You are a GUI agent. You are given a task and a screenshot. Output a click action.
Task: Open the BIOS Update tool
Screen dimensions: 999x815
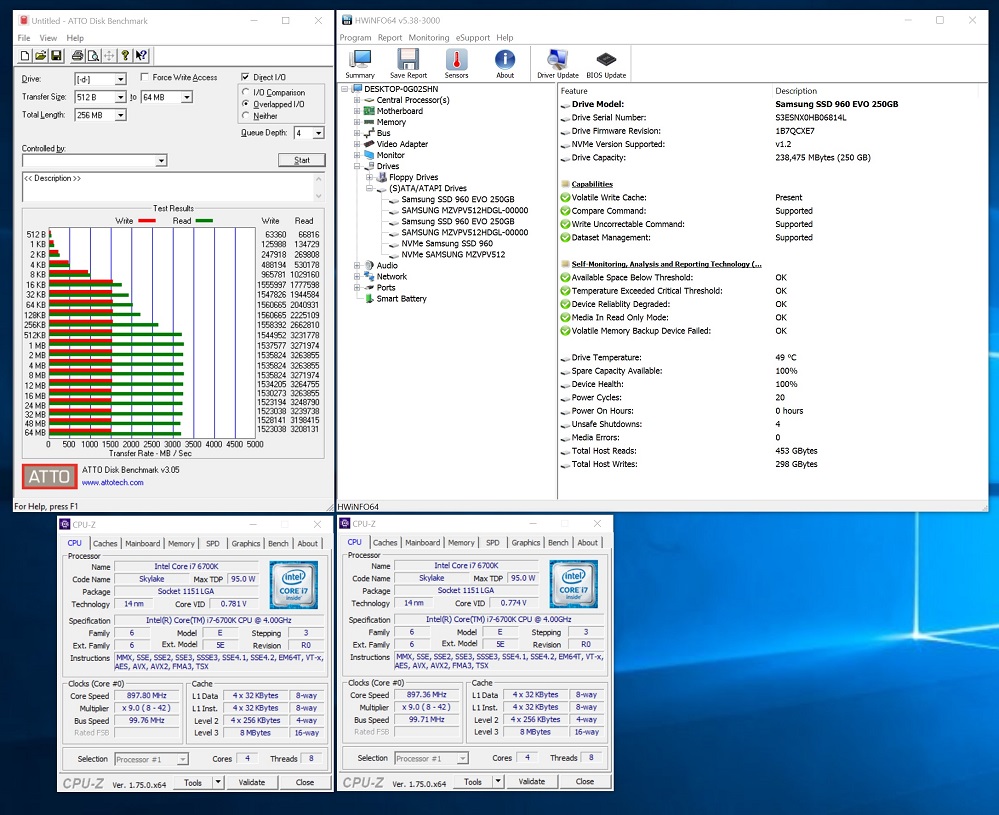coord(606,62)
